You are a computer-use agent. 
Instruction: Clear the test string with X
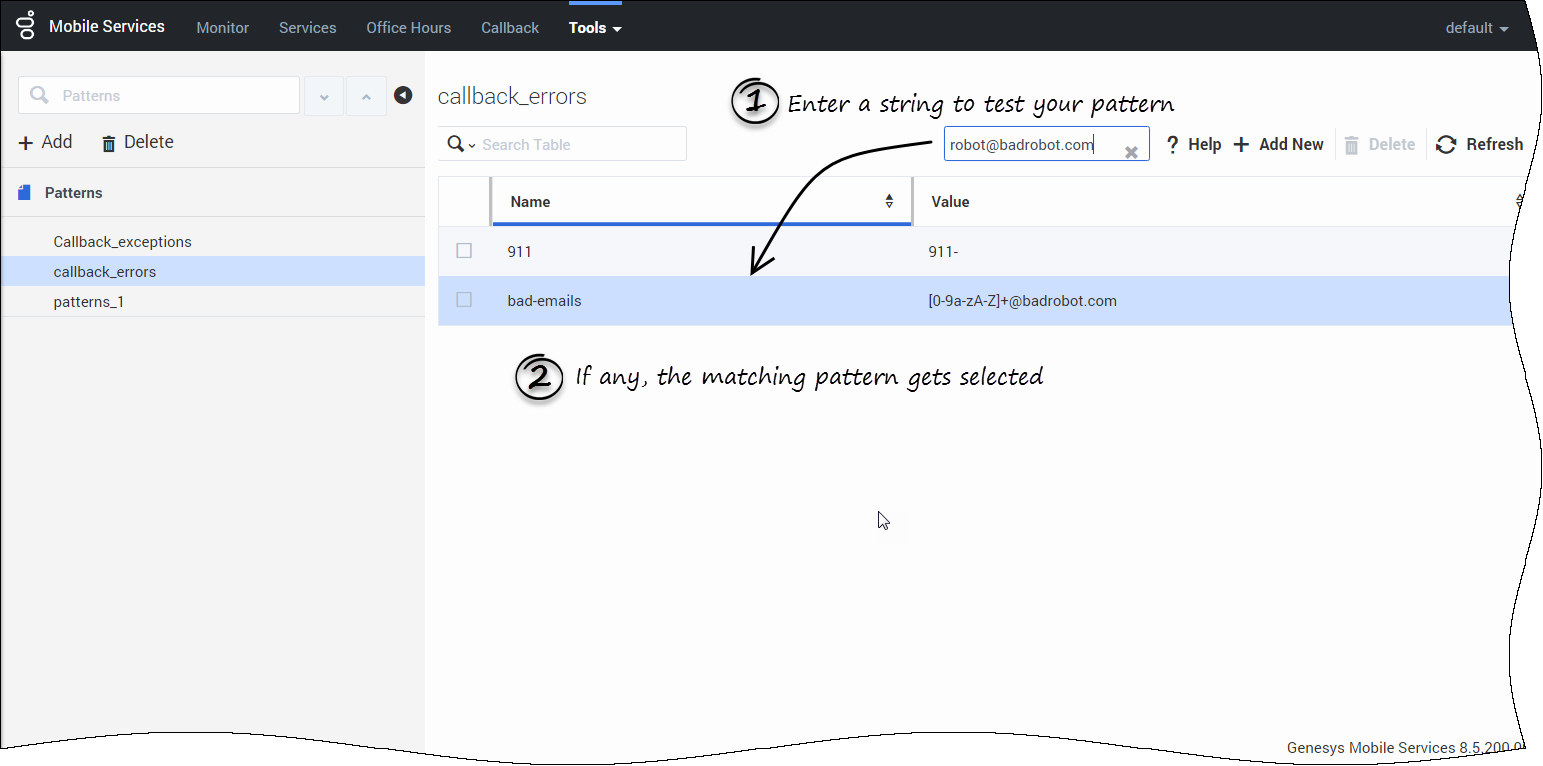click(1131, 152)
